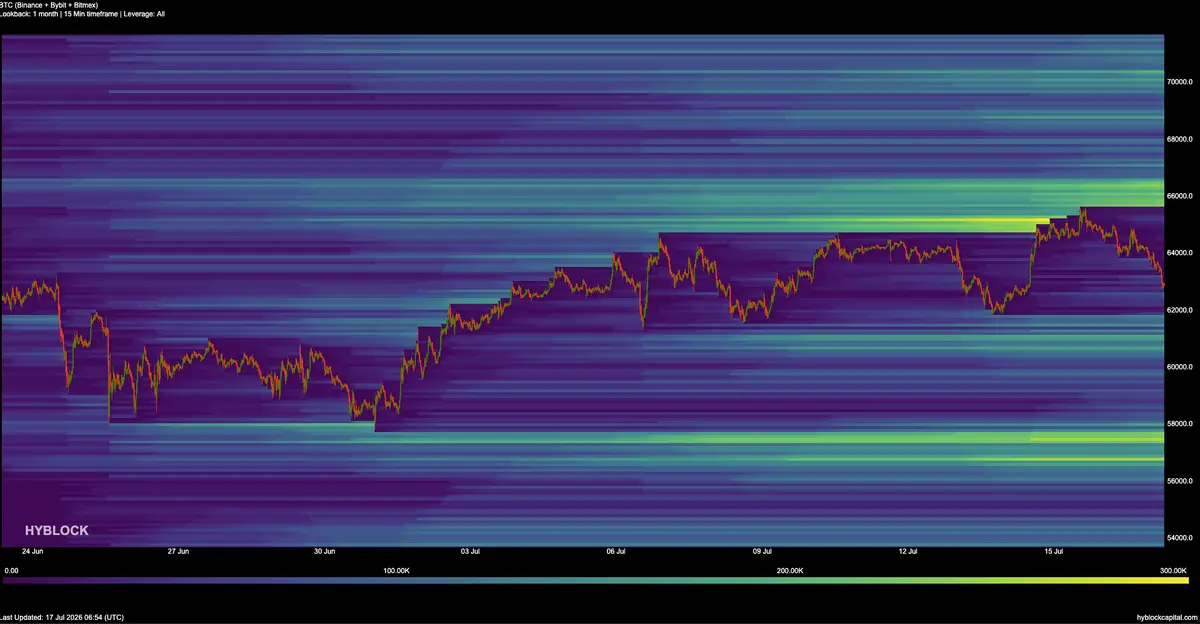Viewport: 1200px width, 624px height.
Task: Click the '03 Jul' date axis label
Action: [x=471, y=551]
